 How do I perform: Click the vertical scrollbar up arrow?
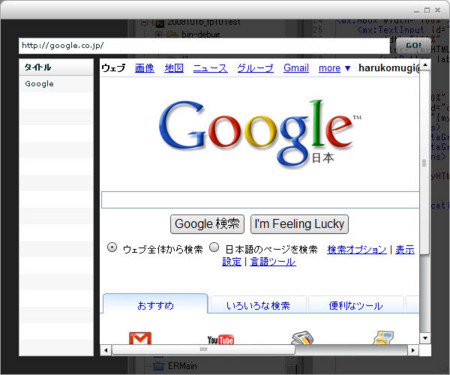coord(425,65)
